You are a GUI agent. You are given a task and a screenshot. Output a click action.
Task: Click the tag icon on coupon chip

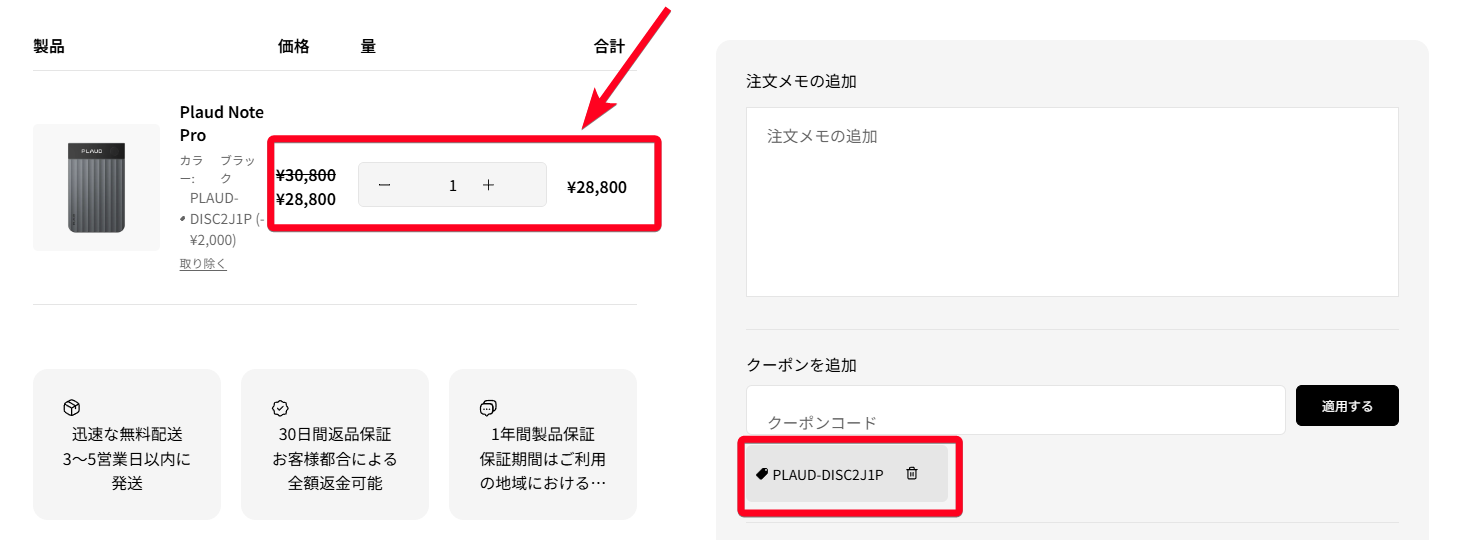762,474
